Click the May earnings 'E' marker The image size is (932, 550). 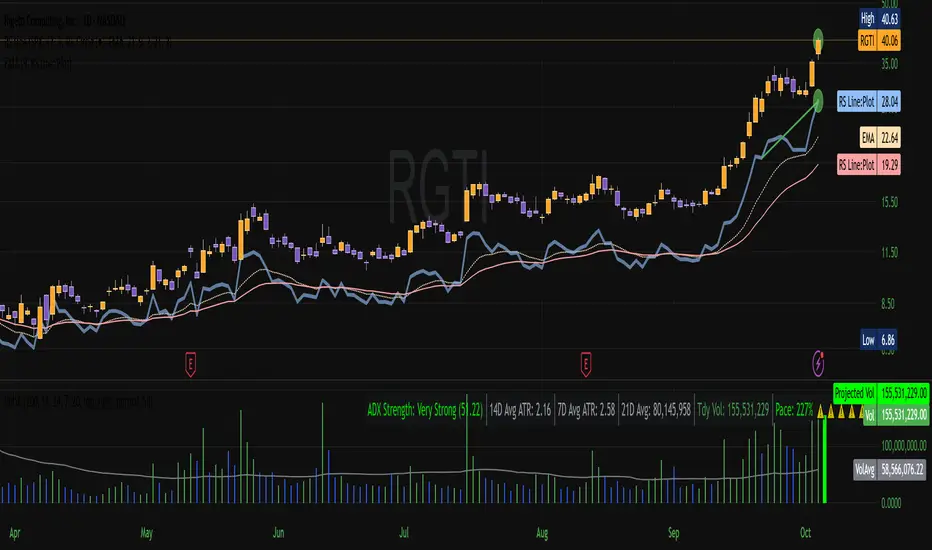coord(190,364)
